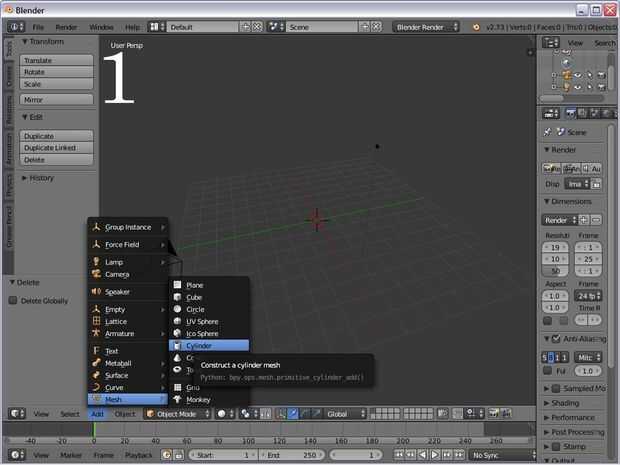620x465 pixels.
Task: Open the Curve submenu
Action: tap(128, 388)
